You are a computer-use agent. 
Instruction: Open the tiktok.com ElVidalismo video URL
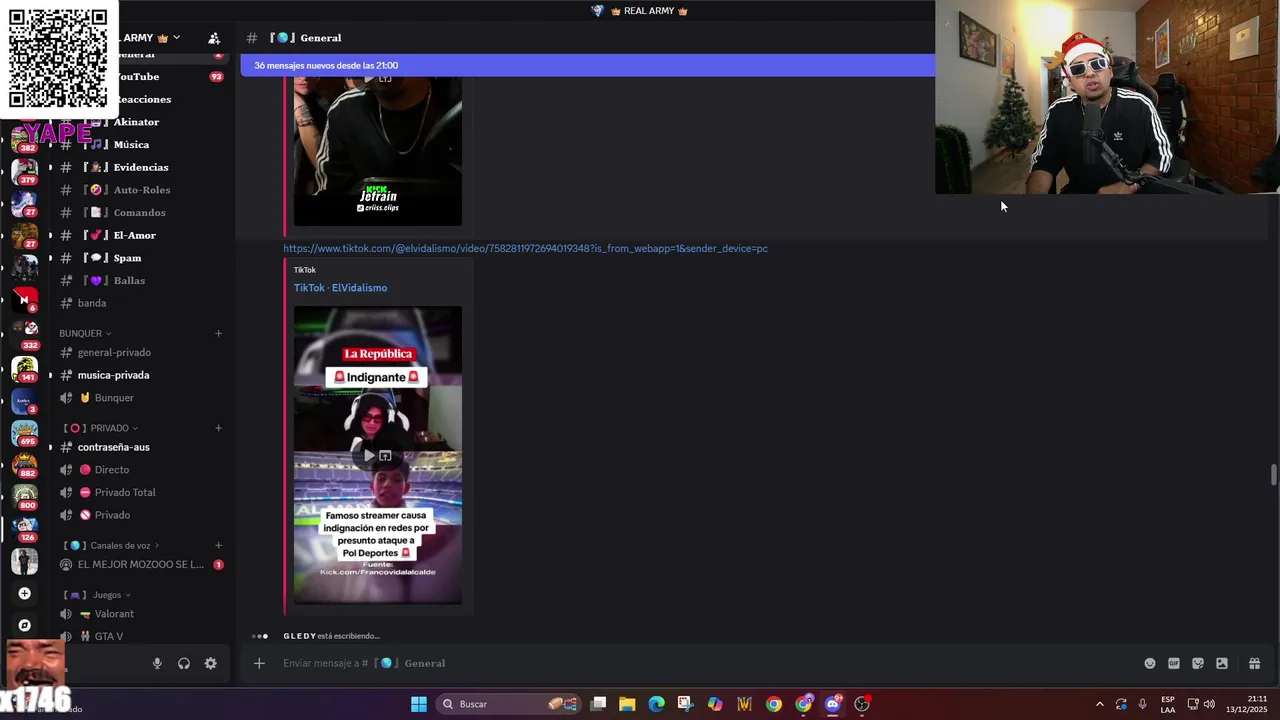525,248
